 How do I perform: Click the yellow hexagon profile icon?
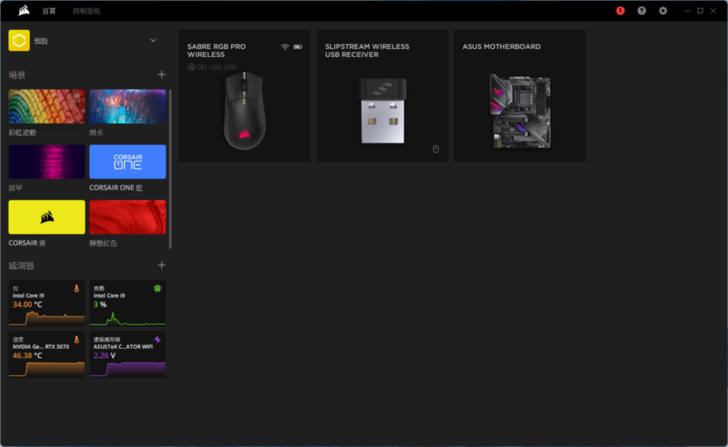(x=18, y=40)
